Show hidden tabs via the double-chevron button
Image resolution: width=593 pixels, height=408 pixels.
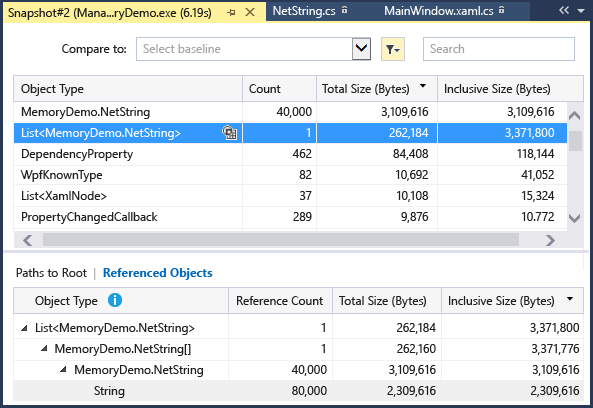(x=564, y=11)
